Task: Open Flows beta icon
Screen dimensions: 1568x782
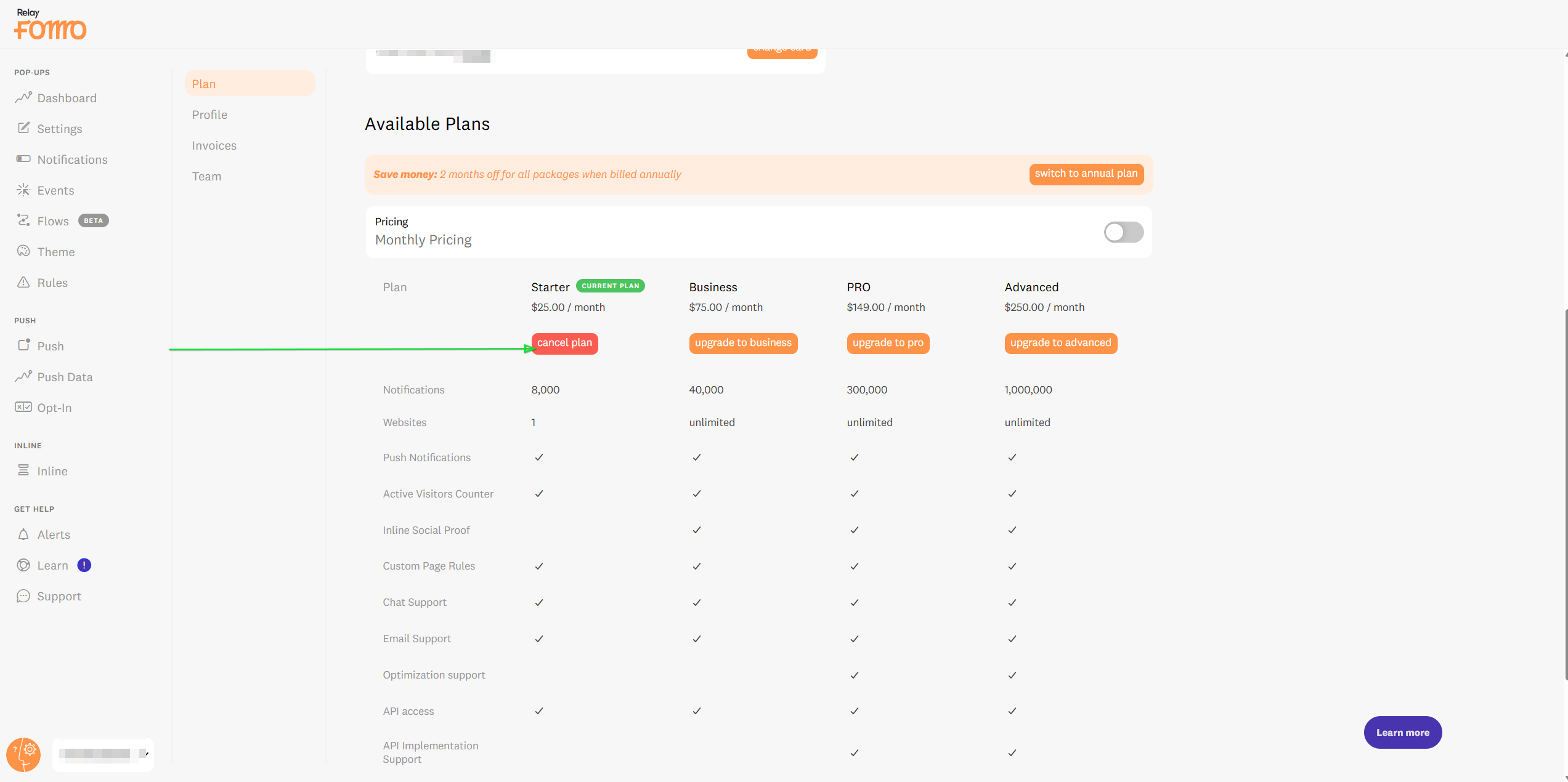Action: (23, 220)
